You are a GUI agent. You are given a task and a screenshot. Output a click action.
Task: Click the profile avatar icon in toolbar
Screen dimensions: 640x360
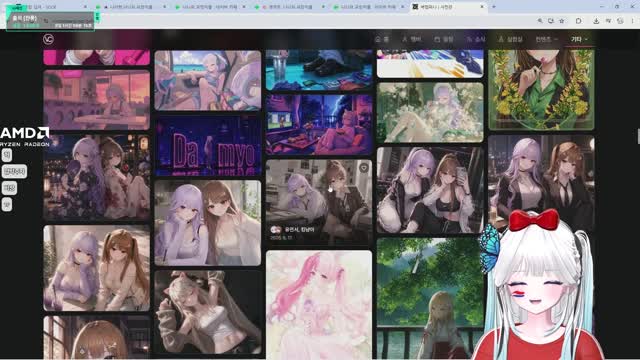[620, 21]
